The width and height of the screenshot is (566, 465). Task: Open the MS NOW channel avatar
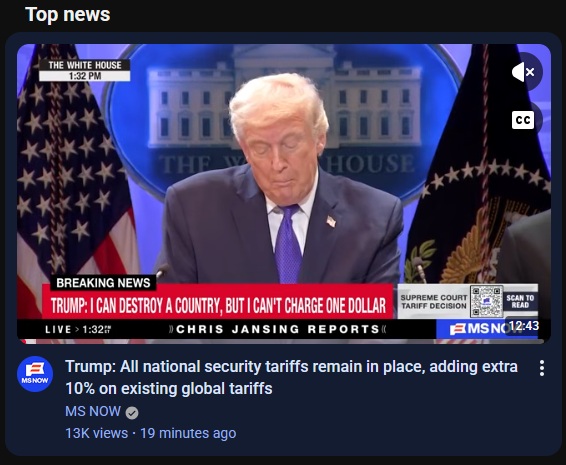coord(35,374)
